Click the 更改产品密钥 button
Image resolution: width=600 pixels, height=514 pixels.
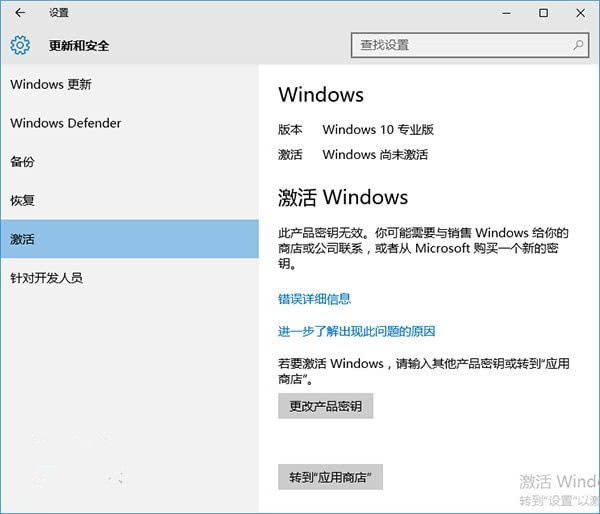click(x=326, y=406)
